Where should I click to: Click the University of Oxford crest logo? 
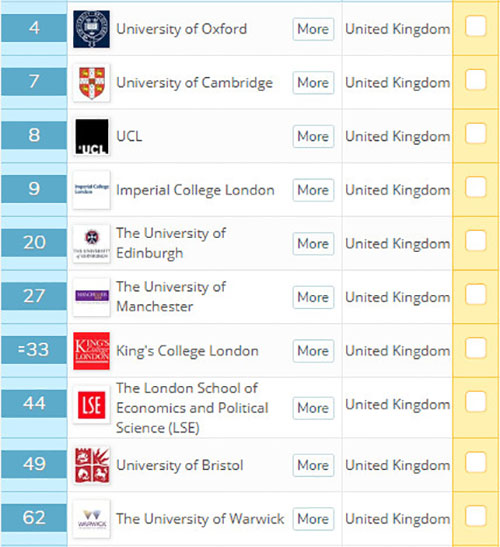91,29
